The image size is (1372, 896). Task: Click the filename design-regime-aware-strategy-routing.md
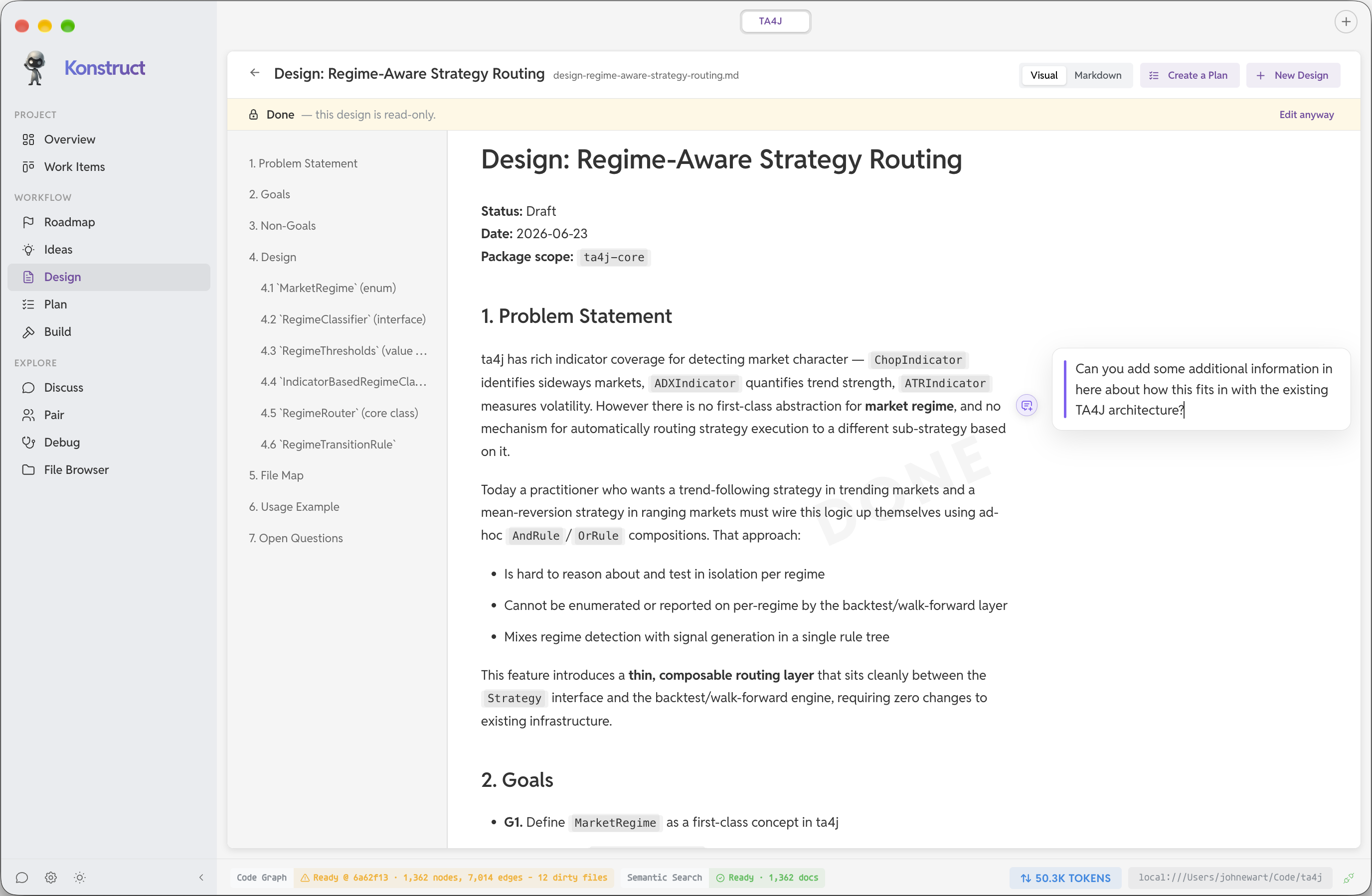(646, 75)
